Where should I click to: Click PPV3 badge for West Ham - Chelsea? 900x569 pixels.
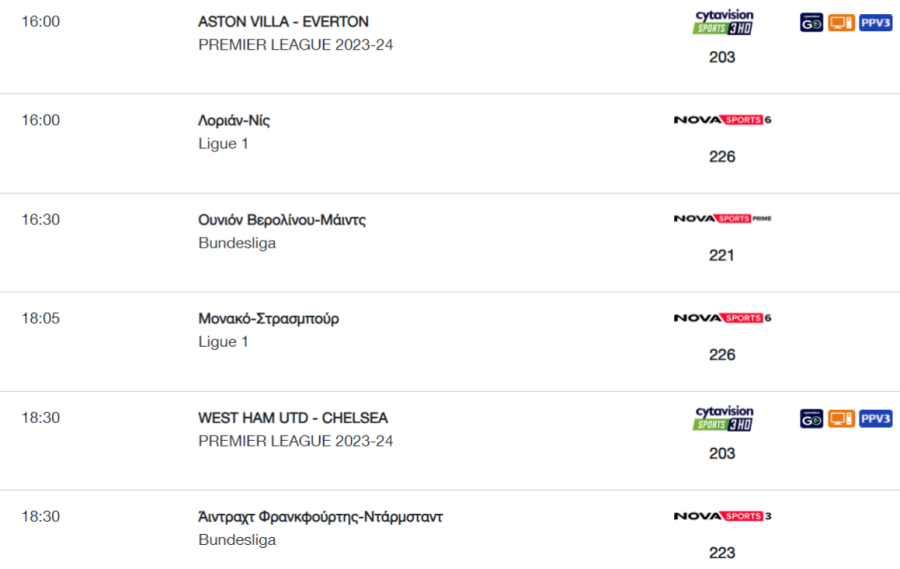coord(875,419)
